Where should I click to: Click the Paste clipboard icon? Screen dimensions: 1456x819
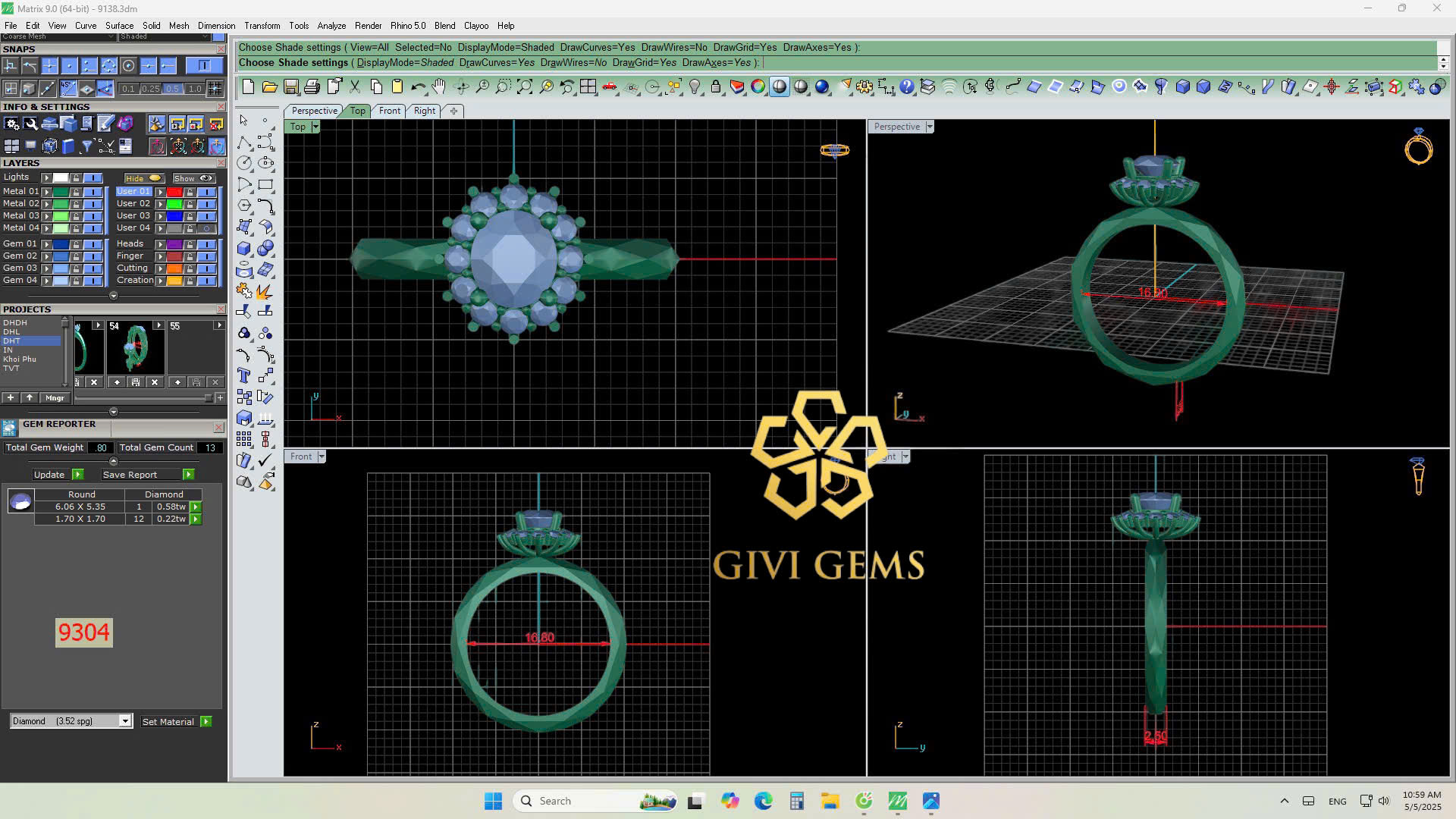(x=397, y=87)
